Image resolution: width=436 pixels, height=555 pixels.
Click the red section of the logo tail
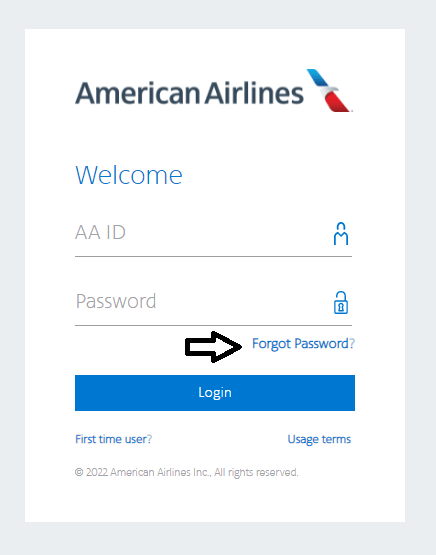tap(338, 102)
